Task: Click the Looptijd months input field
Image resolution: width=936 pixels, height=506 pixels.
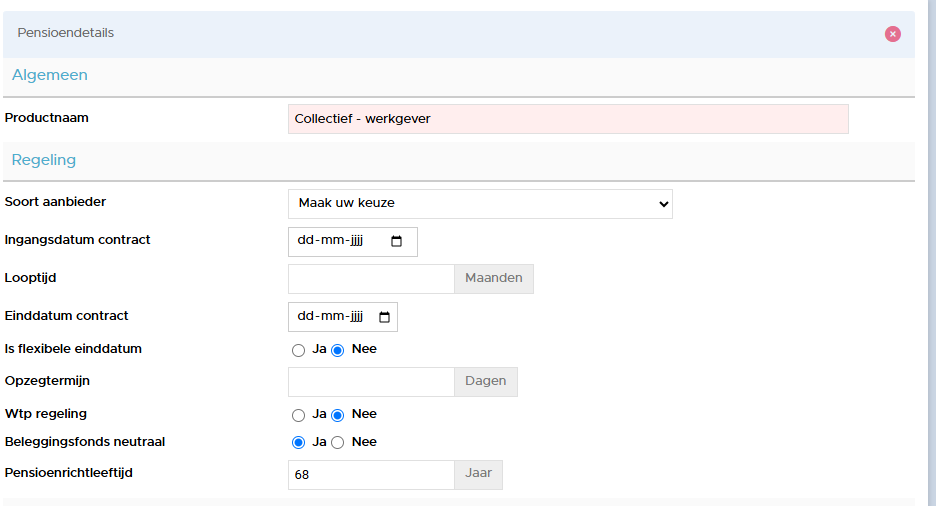Action: coord(371,279)
